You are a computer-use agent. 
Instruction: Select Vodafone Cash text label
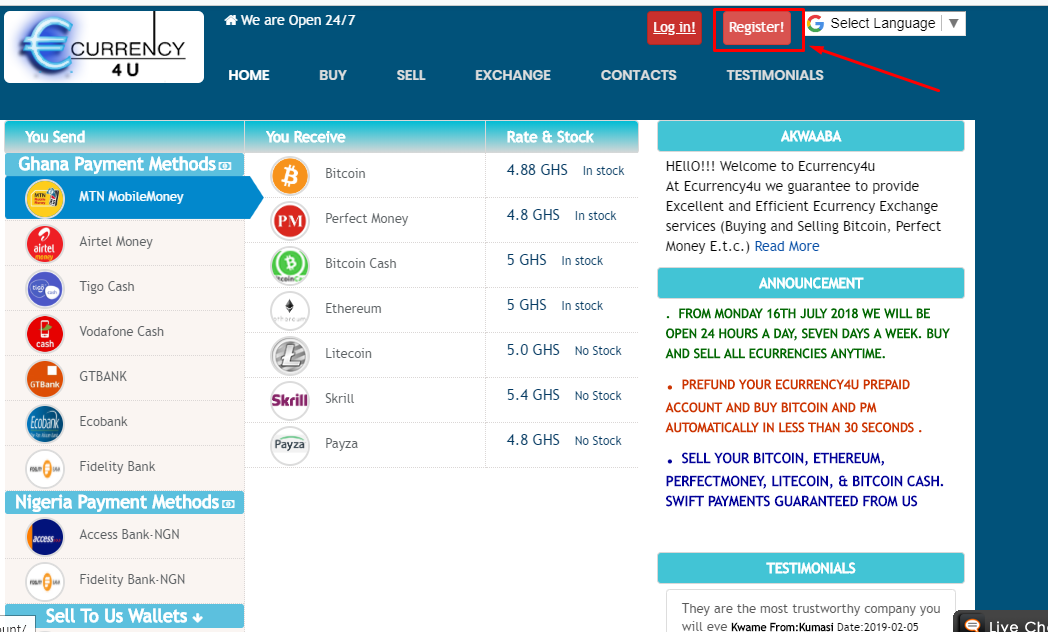pos(122,331)
